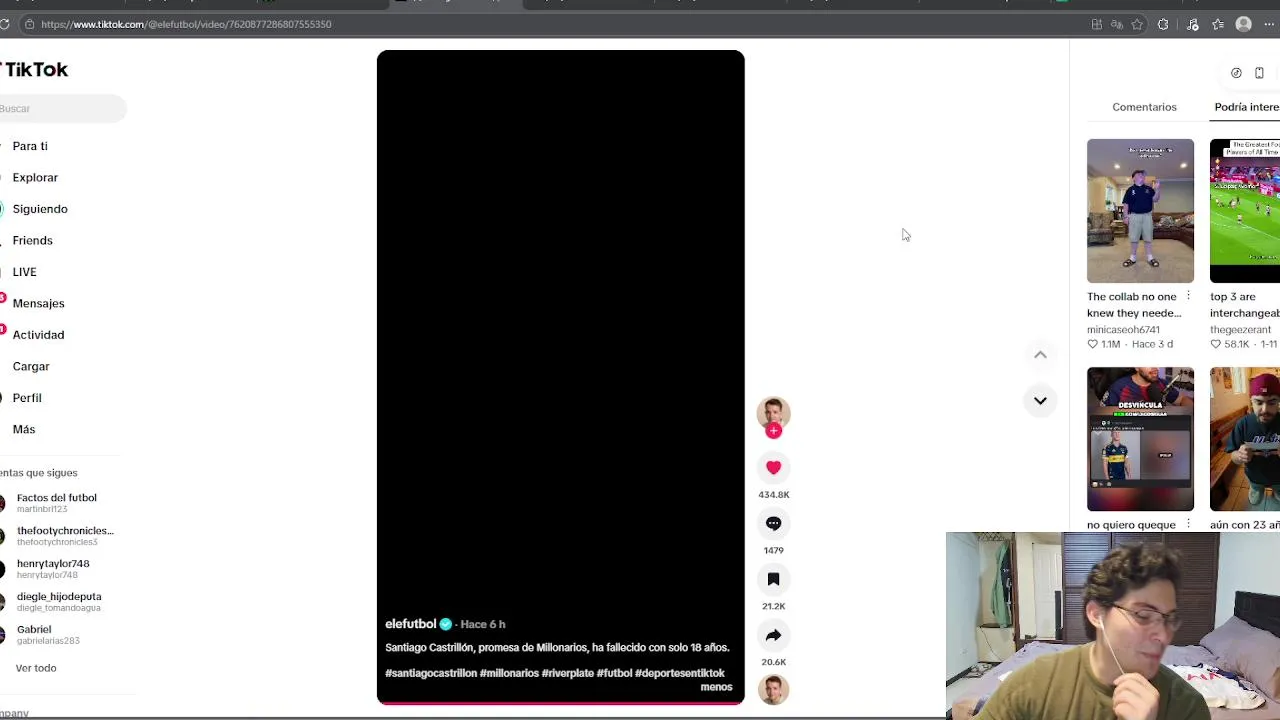This screenshot has height=720, width=1280.
Task: Open the browser translate icon
Action: (x=1117, y=24)
